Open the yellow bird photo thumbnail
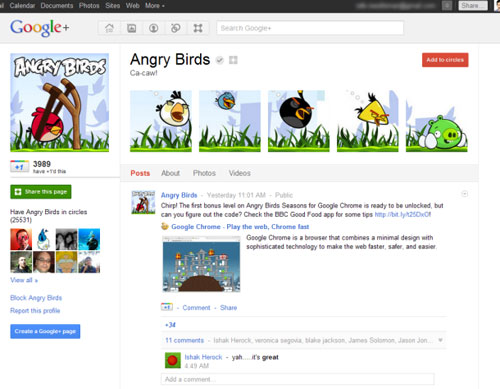This screenshot has width=500, height=389. [368, 121]
